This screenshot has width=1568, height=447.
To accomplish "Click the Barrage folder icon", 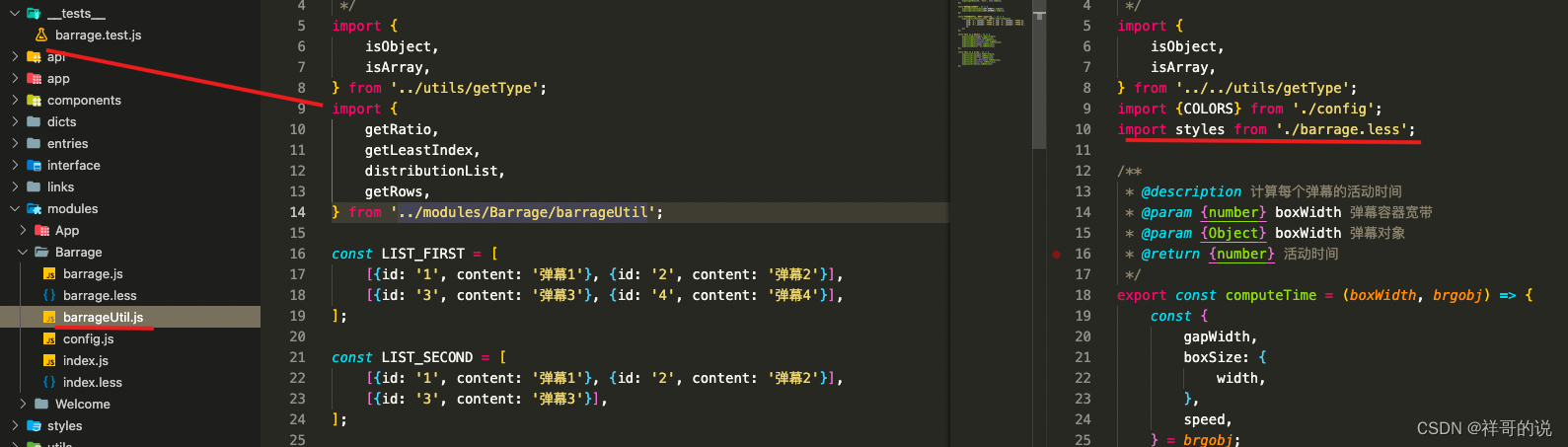I will click(41, 253).
